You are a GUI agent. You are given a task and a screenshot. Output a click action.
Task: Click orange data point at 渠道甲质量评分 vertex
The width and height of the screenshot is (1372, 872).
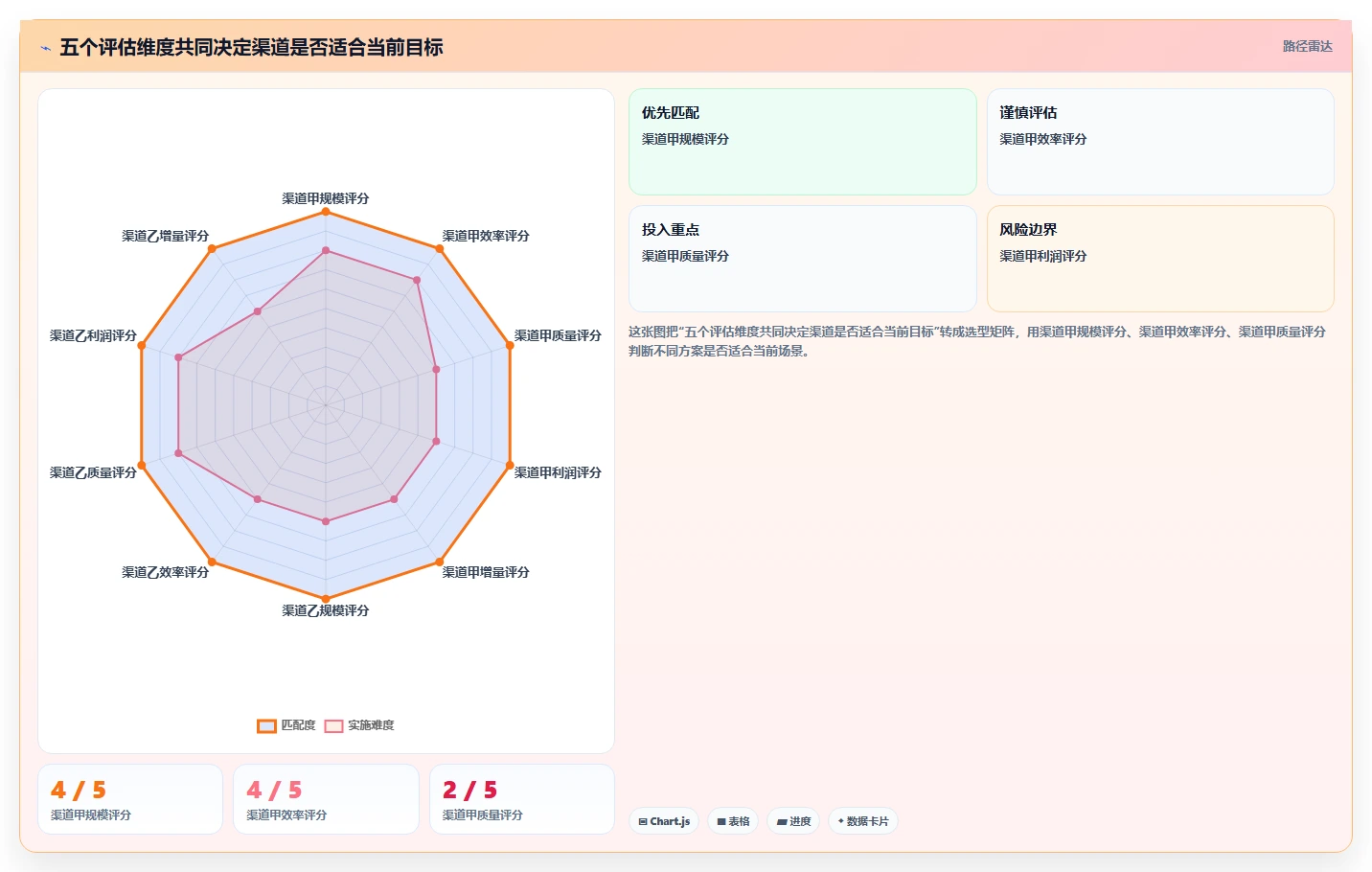510,345
